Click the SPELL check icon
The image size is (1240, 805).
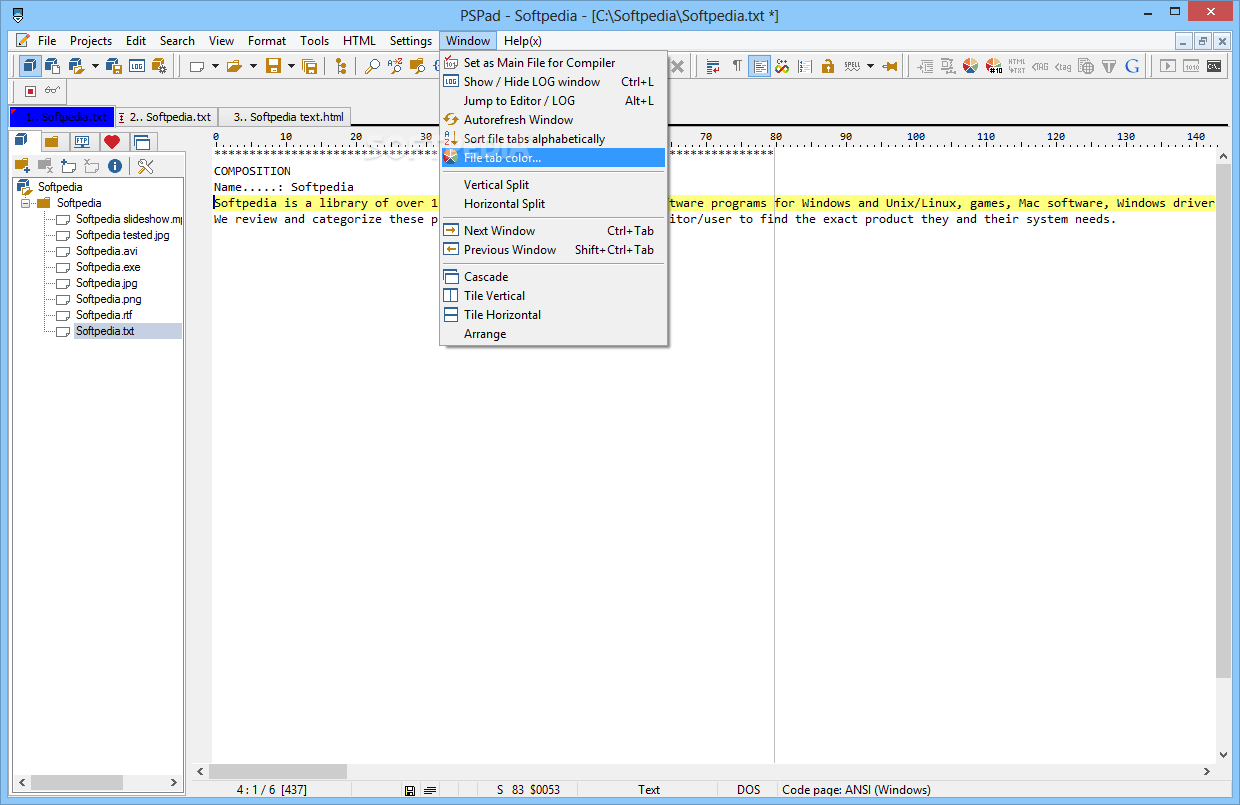[x=852, y=66]
